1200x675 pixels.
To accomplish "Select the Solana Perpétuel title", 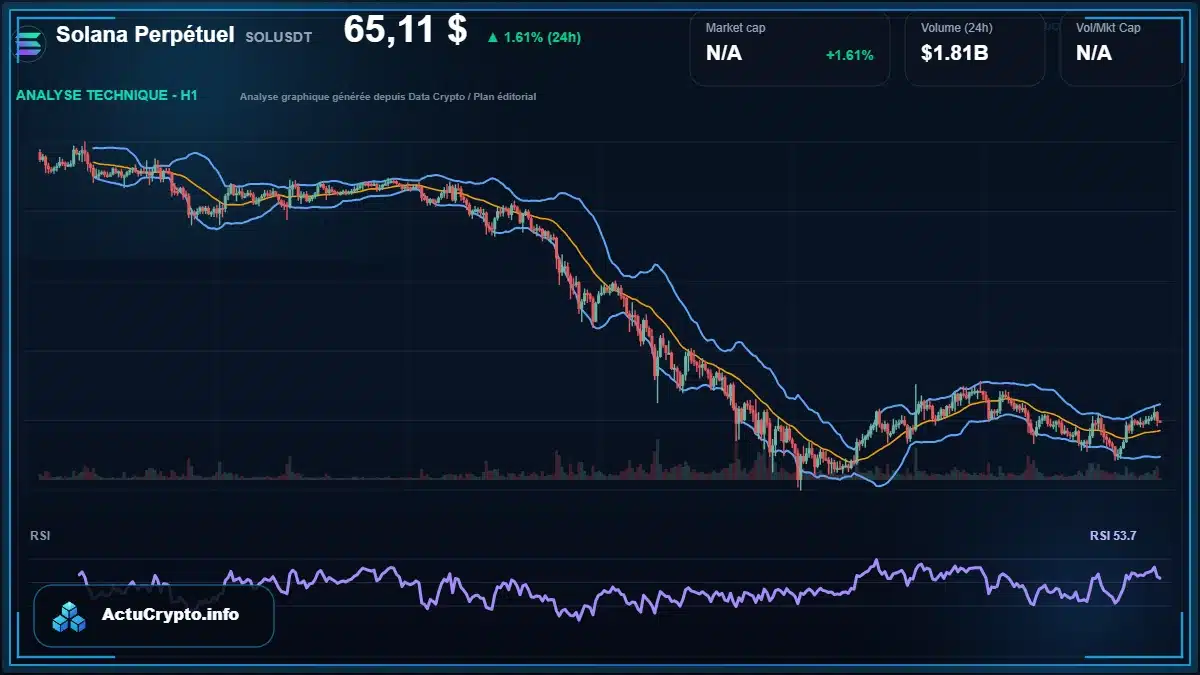I will point(145,35).
